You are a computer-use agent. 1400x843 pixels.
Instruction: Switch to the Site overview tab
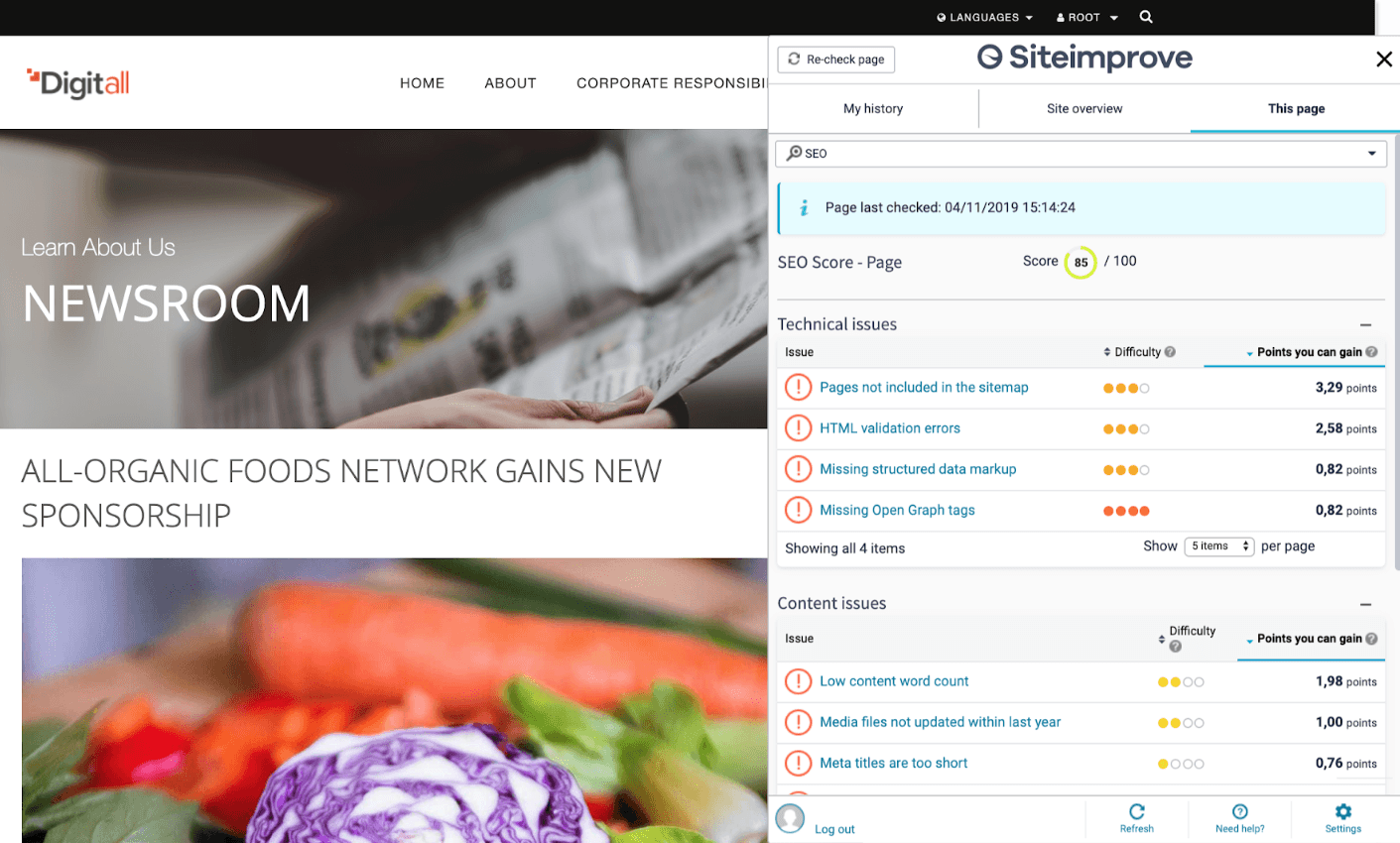click(x=1083, y=108)
